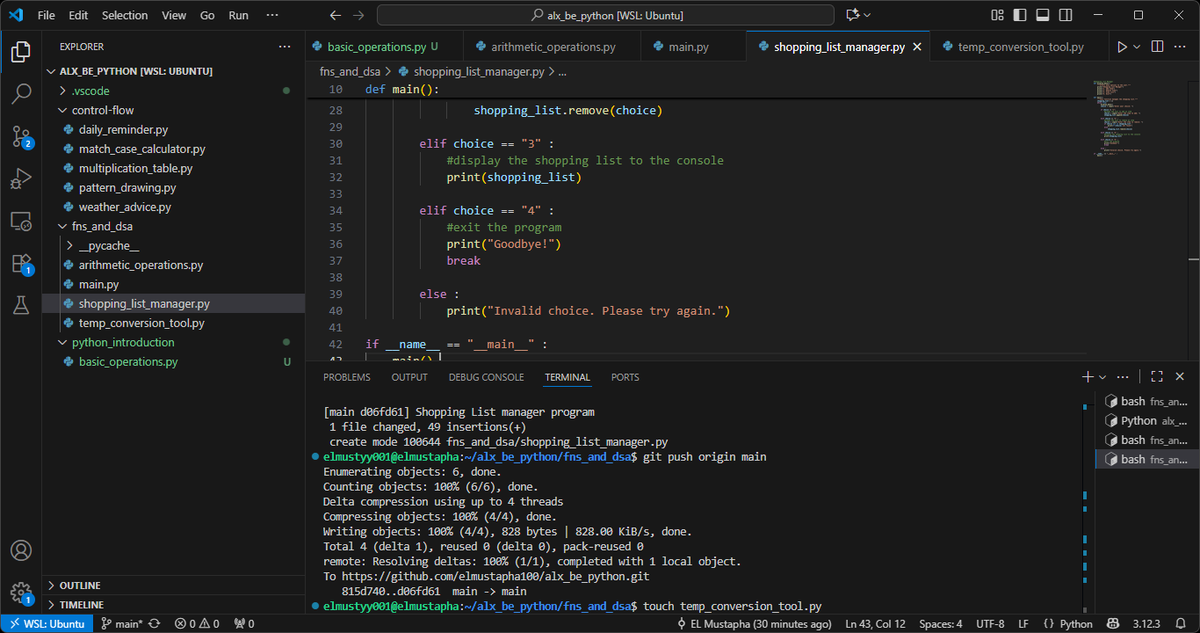1200x633 pixels.
Task: Run the Python file with play button
Action: (1122, 47)
